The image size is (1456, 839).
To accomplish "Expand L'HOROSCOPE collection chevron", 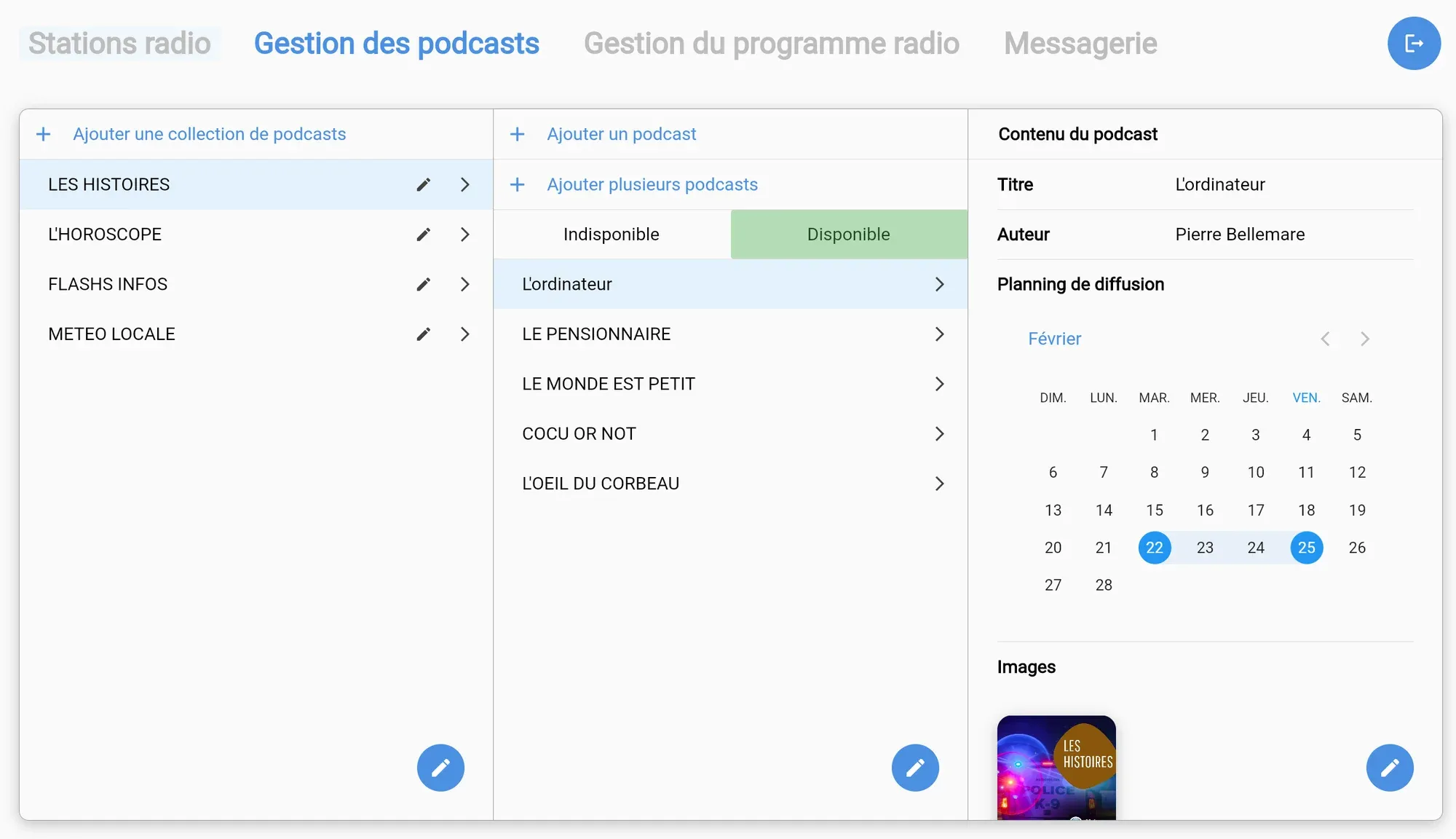I will [x=465, y=235].
